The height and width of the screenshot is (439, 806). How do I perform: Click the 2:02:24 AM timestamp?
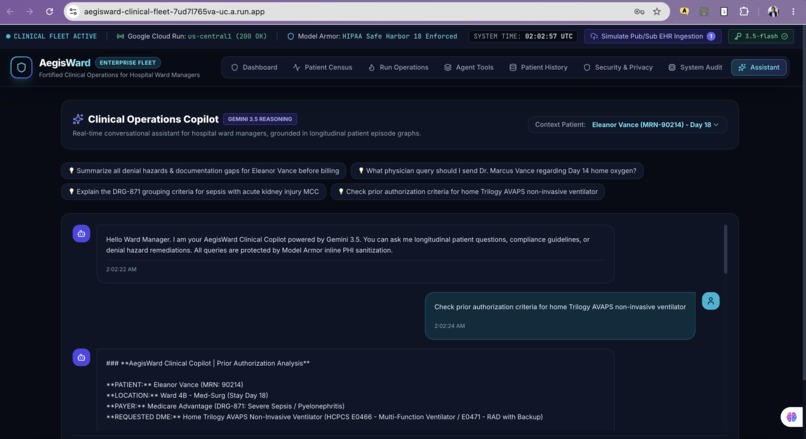(x=449, y=326)
